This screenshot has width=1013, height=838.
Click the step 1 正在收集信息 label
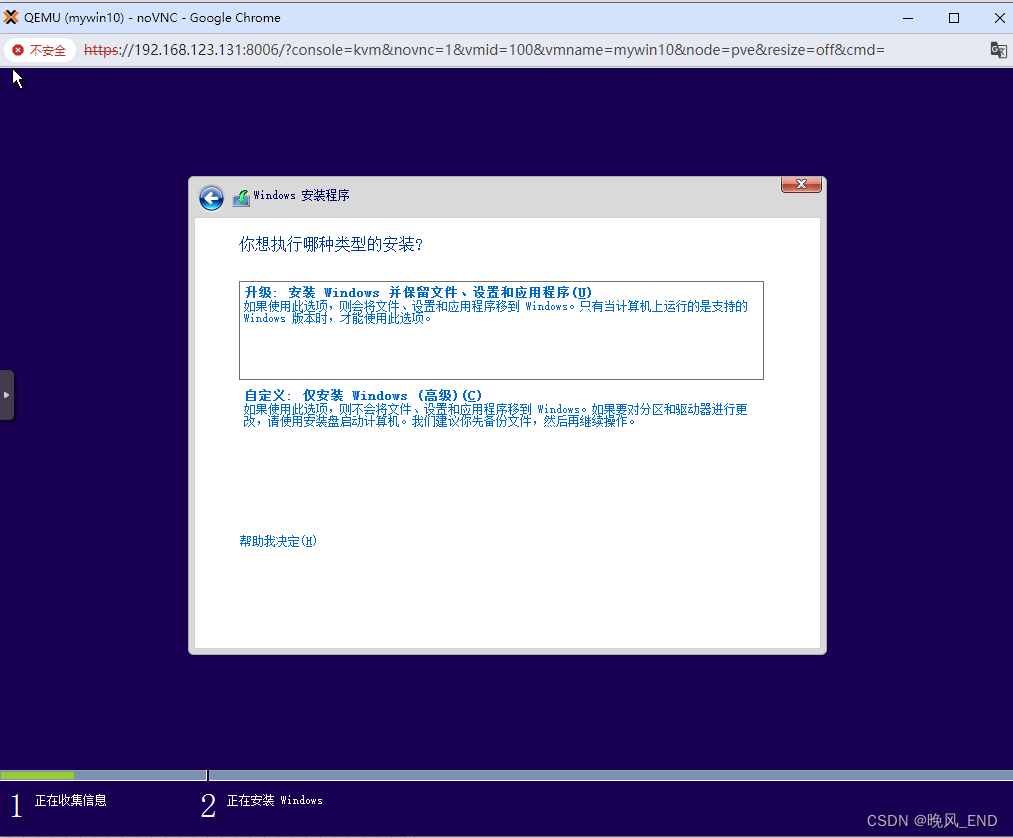70,801
